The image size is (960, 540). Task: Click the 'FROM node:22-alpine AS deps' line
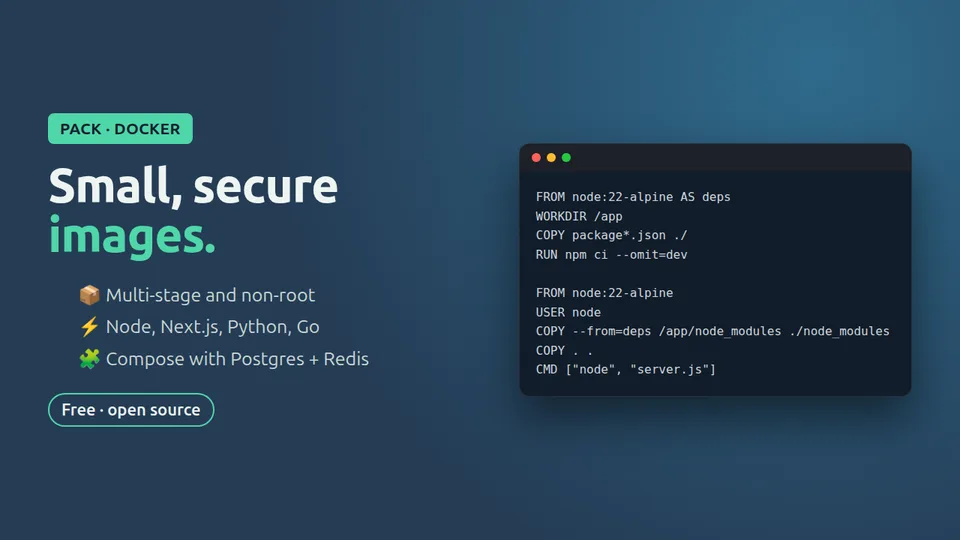pos(633,197)
